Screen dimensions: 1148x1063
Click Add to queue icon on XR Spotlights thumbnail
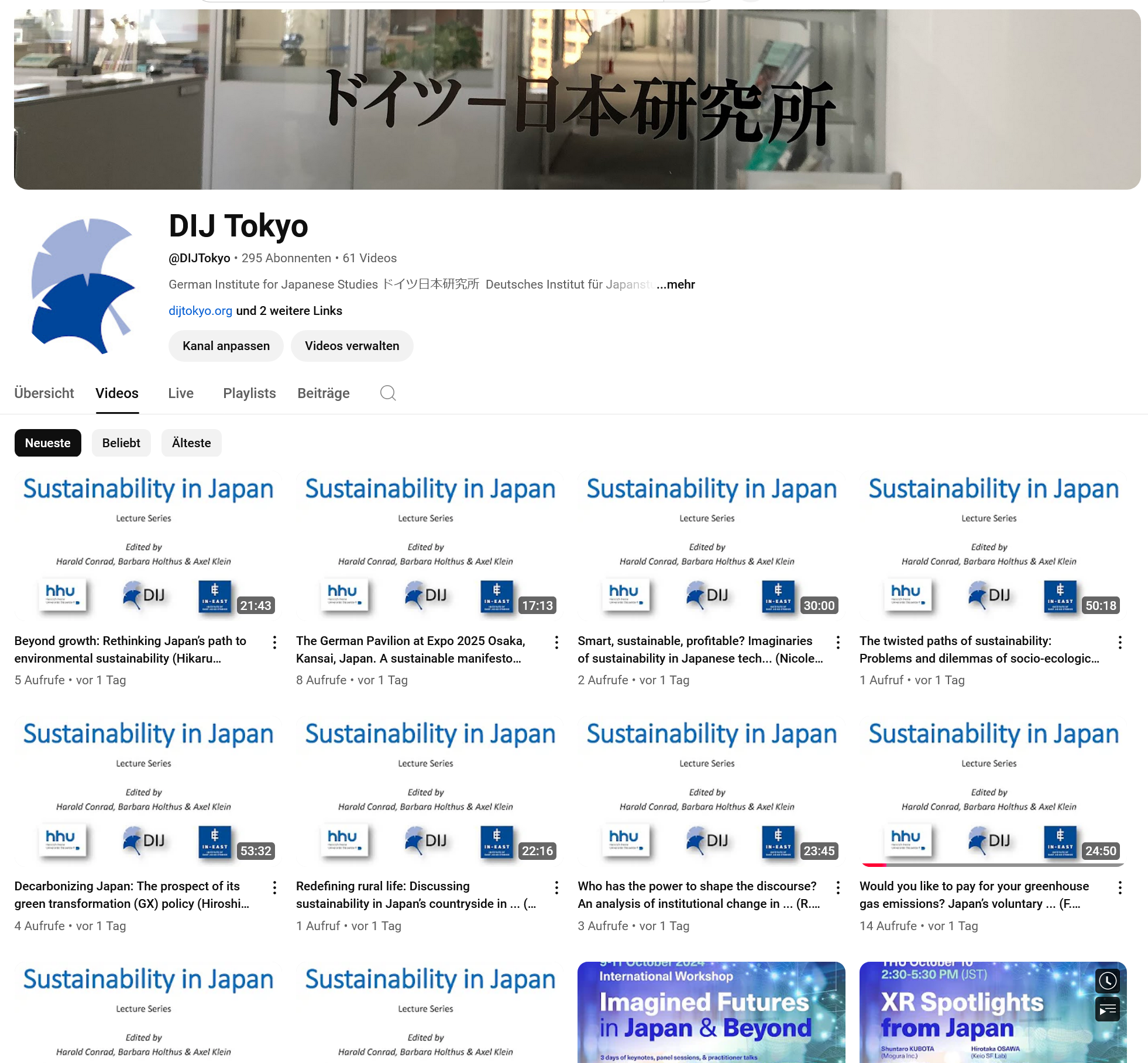coord(1108,1010)
